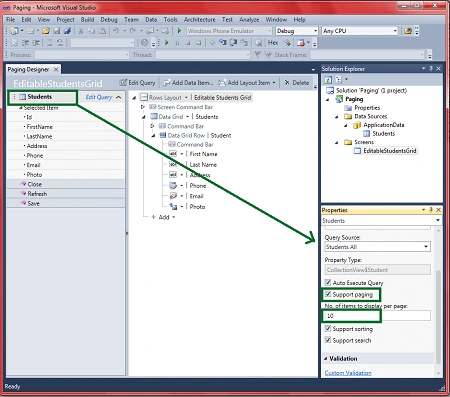This screenshot has height=397, width=450.
Task: Pin the Properties panel
Action: 431,210
